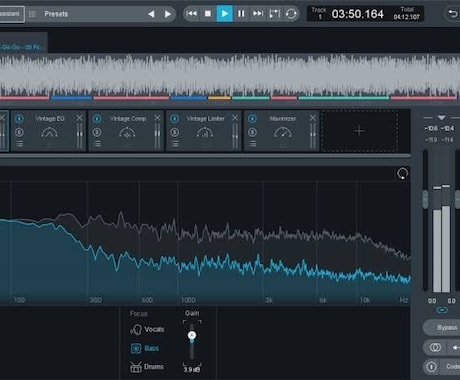The image size is (460, 380).
Task: Open the Vintage EQ module preset list
Action: point(19,144)
